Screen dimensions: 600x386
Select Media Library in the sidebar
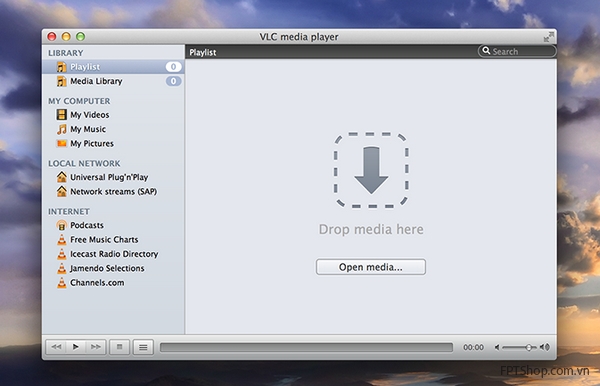tap(113, 81)
